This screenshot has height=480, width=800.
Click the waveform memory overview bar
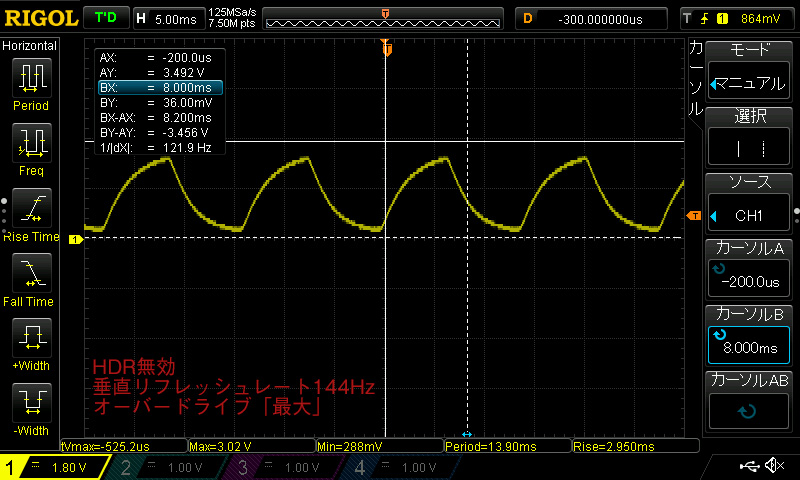(383, 19)
